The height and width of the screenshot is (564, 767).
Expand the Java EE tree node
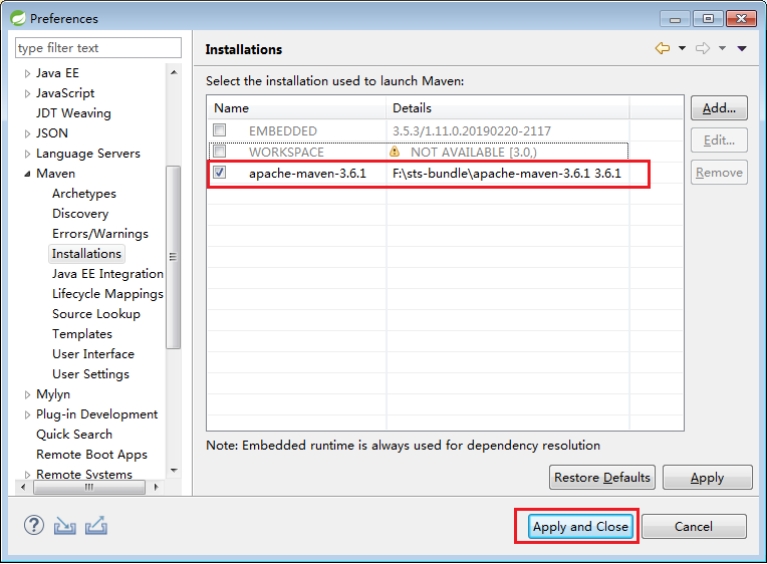point(27,74)
